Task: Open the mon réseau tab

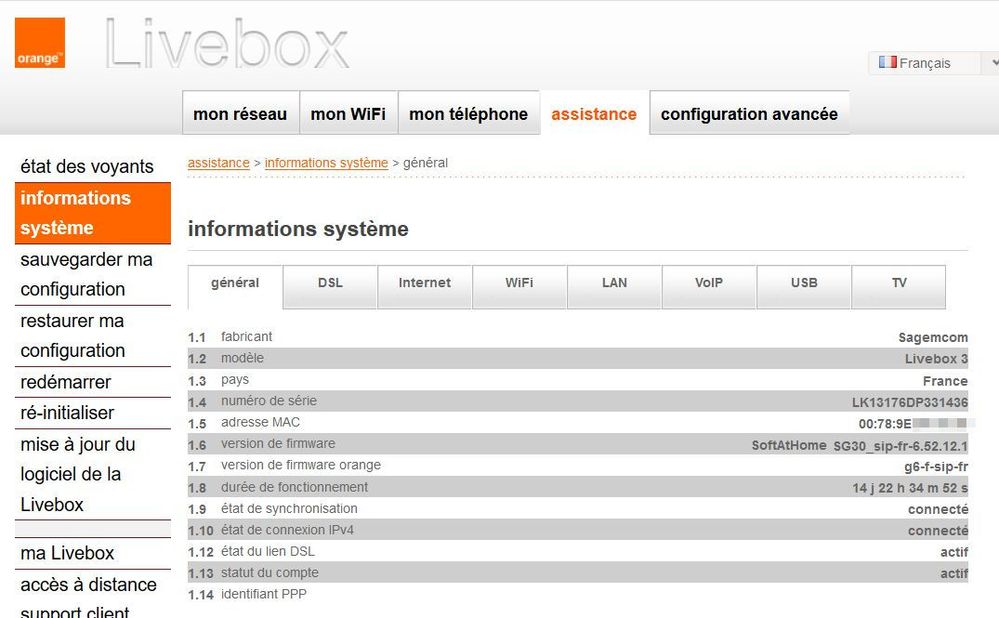Action: coord(240,113)
